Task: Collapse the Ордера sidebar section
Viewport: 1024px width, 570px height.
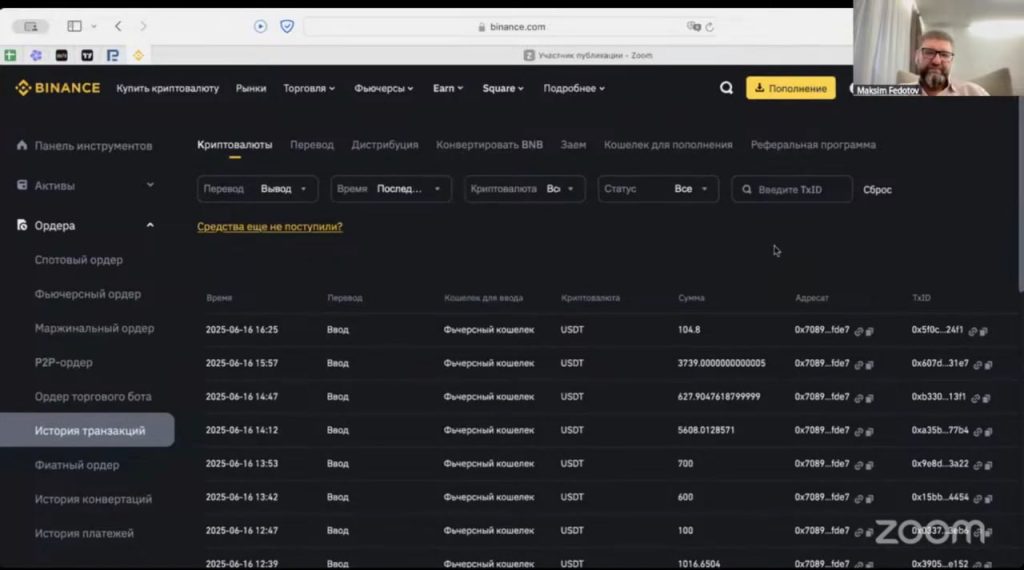Action: (x=150, y=225)
